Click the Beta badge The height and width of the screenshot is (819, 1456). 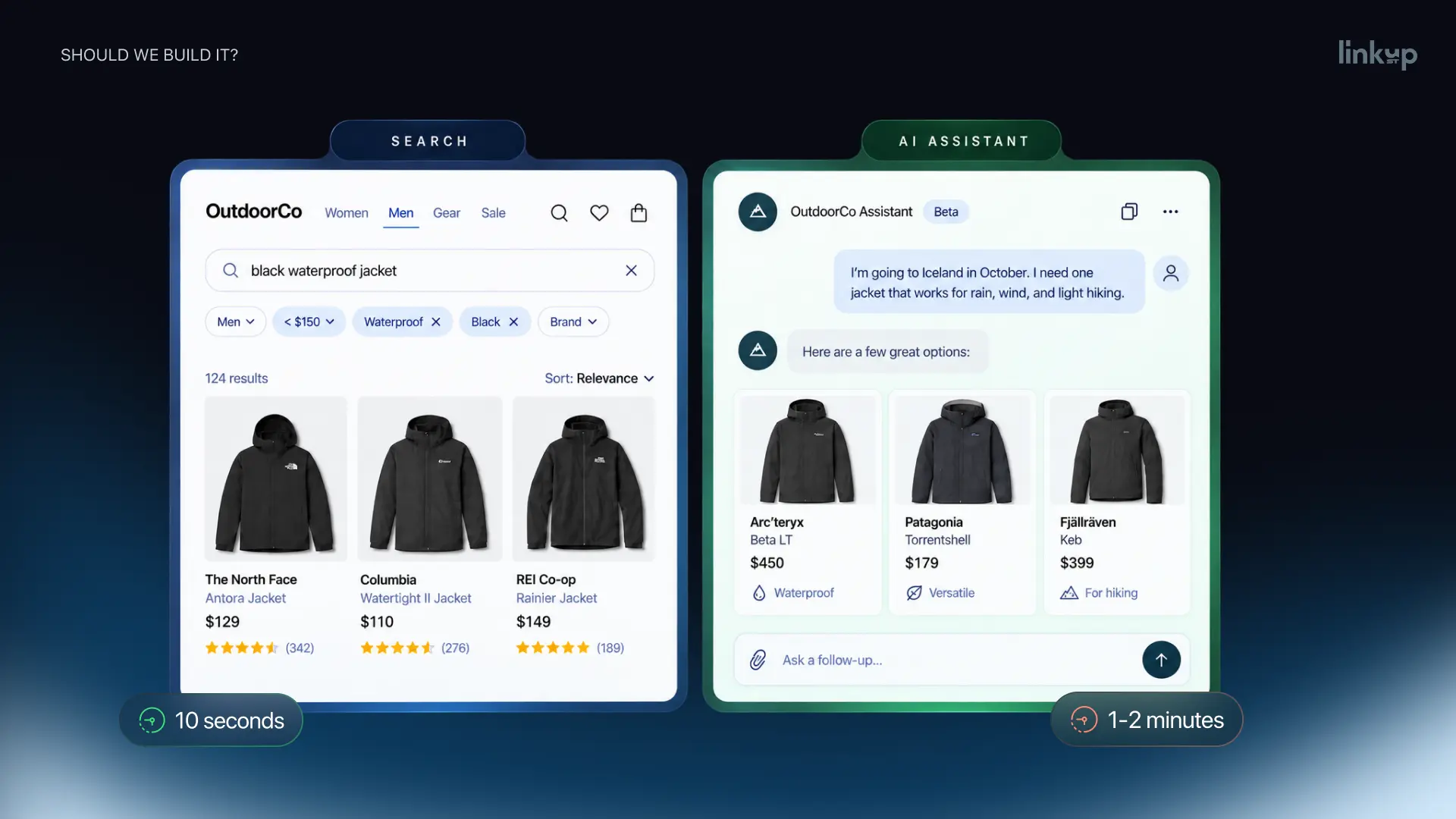point(946,212)
